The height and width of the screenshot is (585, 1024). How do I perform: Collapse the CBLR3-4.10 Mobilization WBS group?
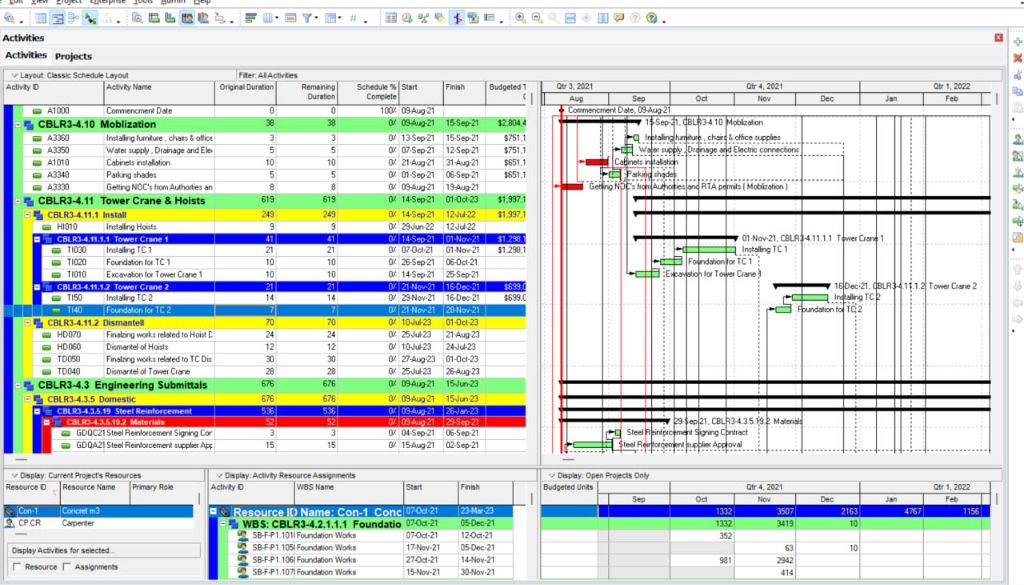16,124
